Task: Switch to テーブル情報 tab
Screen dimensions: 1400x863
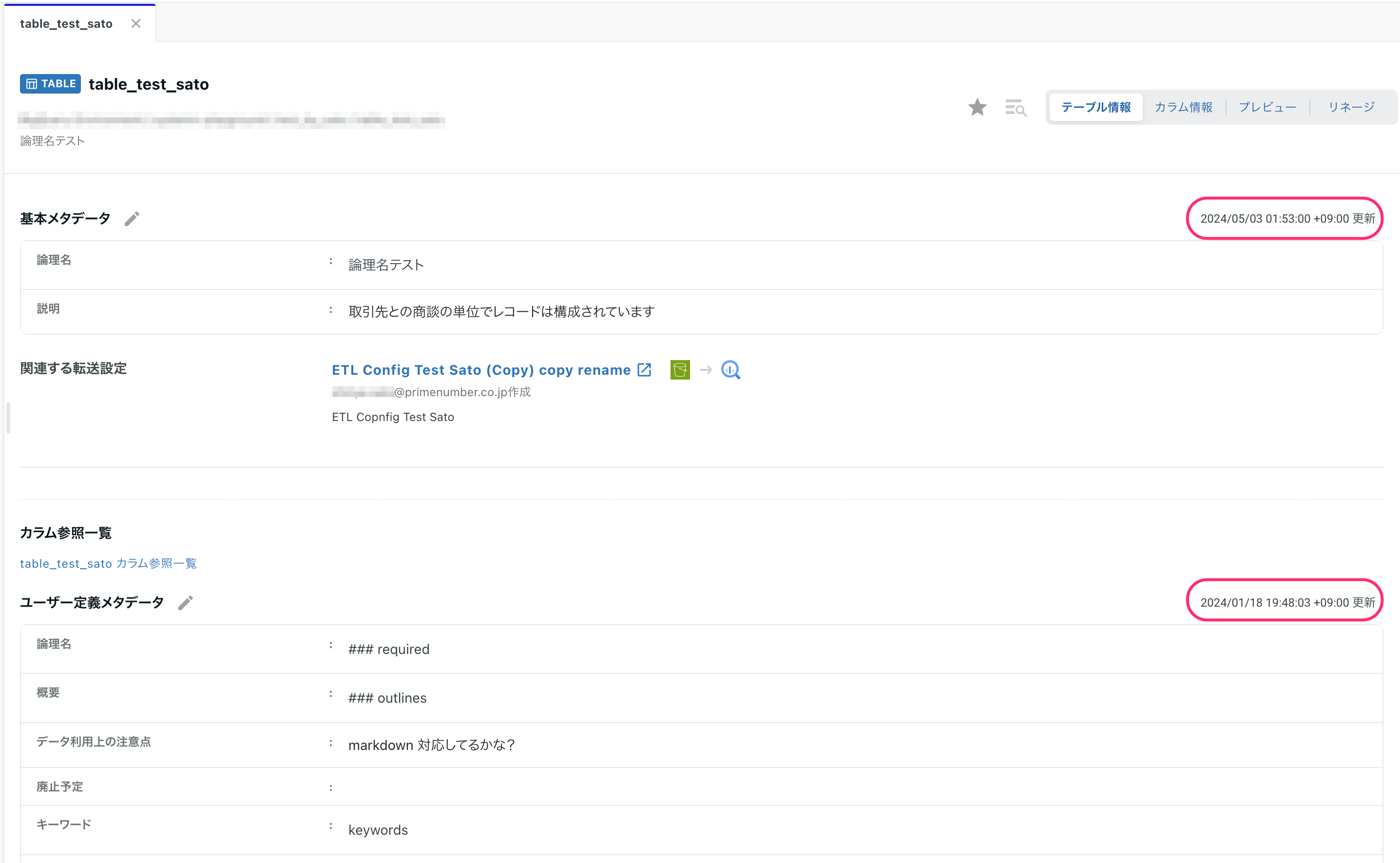Action: click(x=1096, y=107)
